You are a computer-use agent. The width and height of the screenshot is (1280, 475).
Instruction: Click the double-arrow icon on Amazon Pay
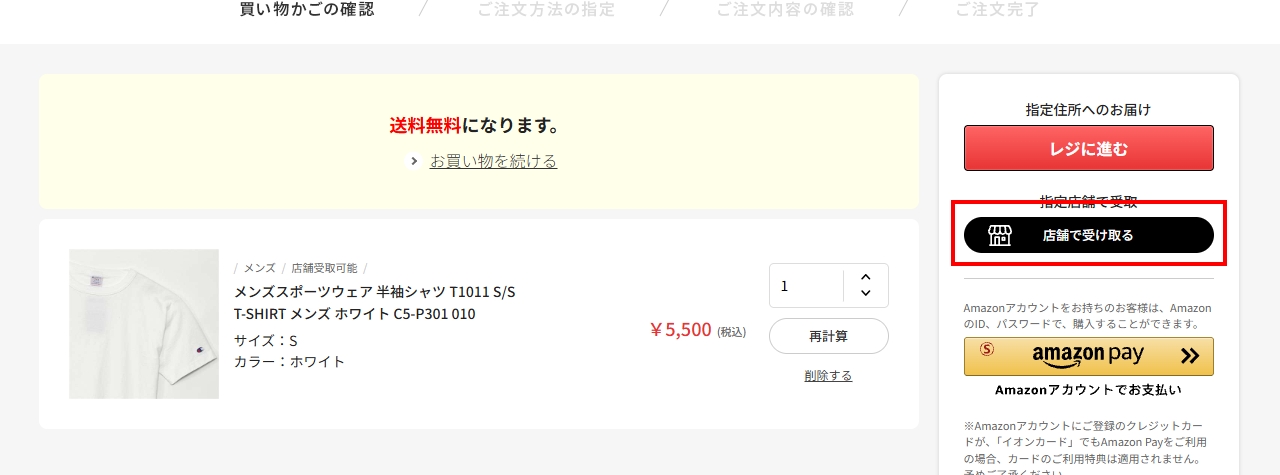(1189, 355)
